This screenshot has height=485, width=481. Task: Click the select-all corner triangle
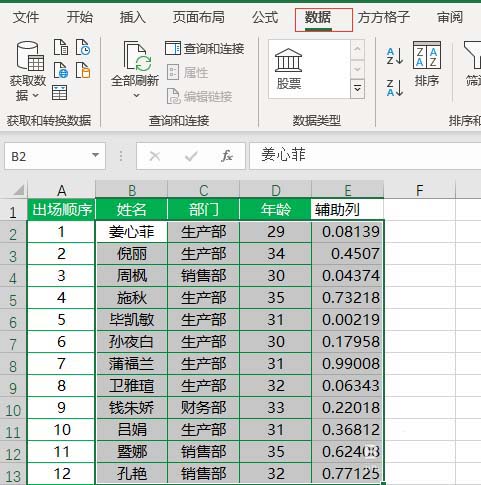pyautogui.click(x=19, y=190)
